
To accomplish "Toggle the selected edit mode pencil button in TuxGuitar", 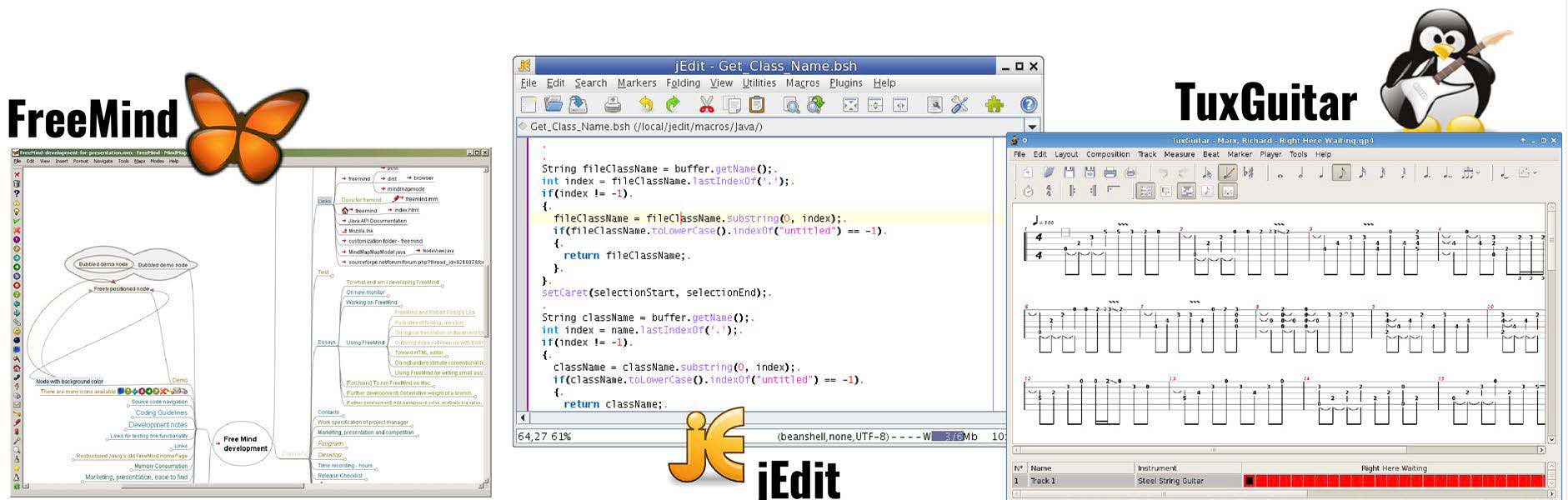I will coord(1228,173).
